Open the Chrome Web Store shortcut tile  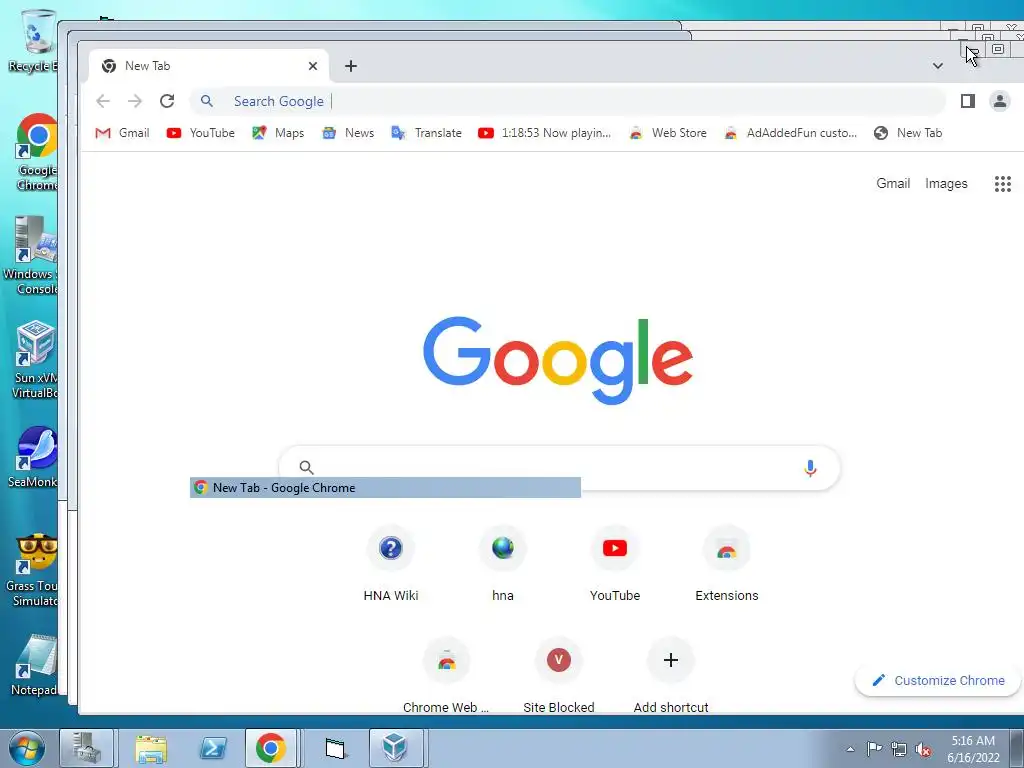coord(446,676)
